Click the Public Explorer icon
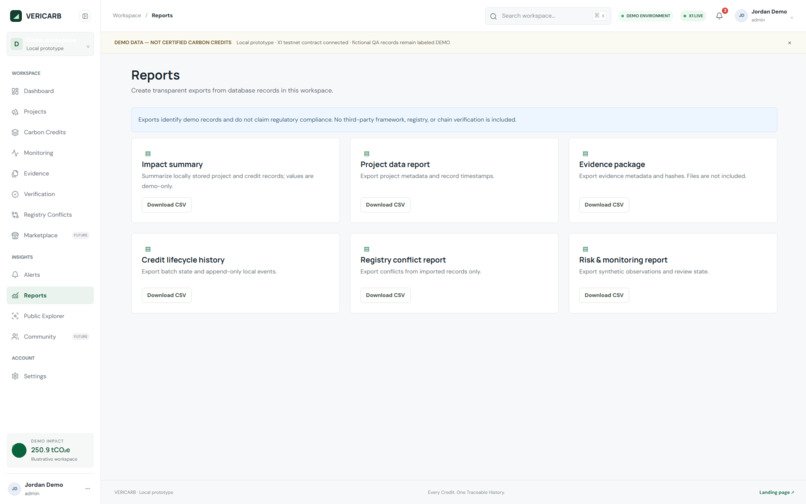The height and width of the screenshot is (504, 806). click(x=15, y=316)
